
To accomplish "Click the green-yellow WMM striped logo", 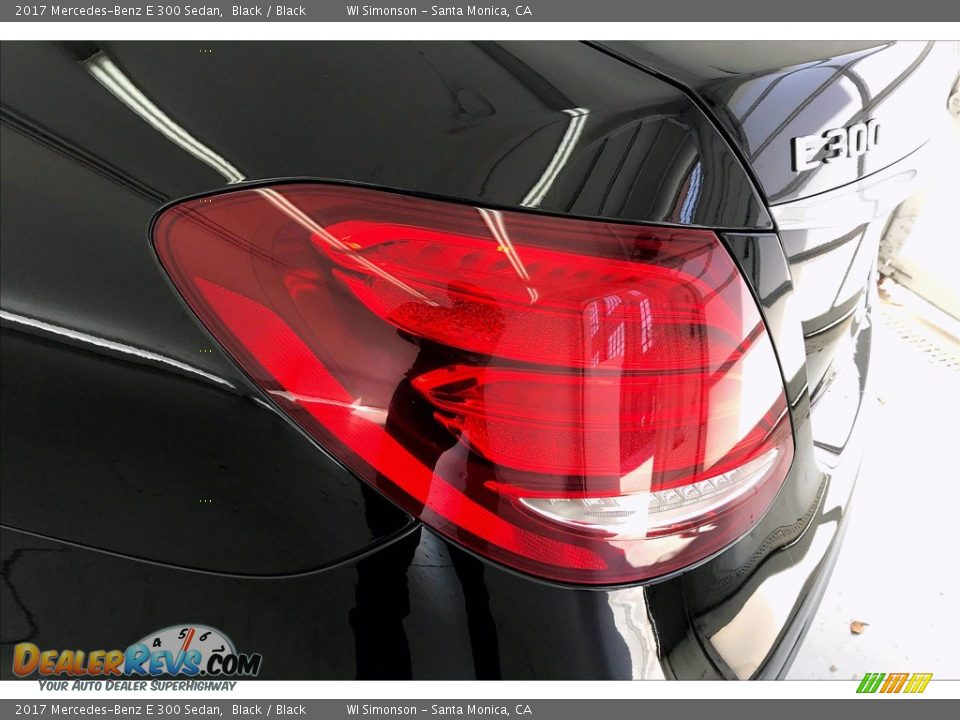I will pos(893,683).
